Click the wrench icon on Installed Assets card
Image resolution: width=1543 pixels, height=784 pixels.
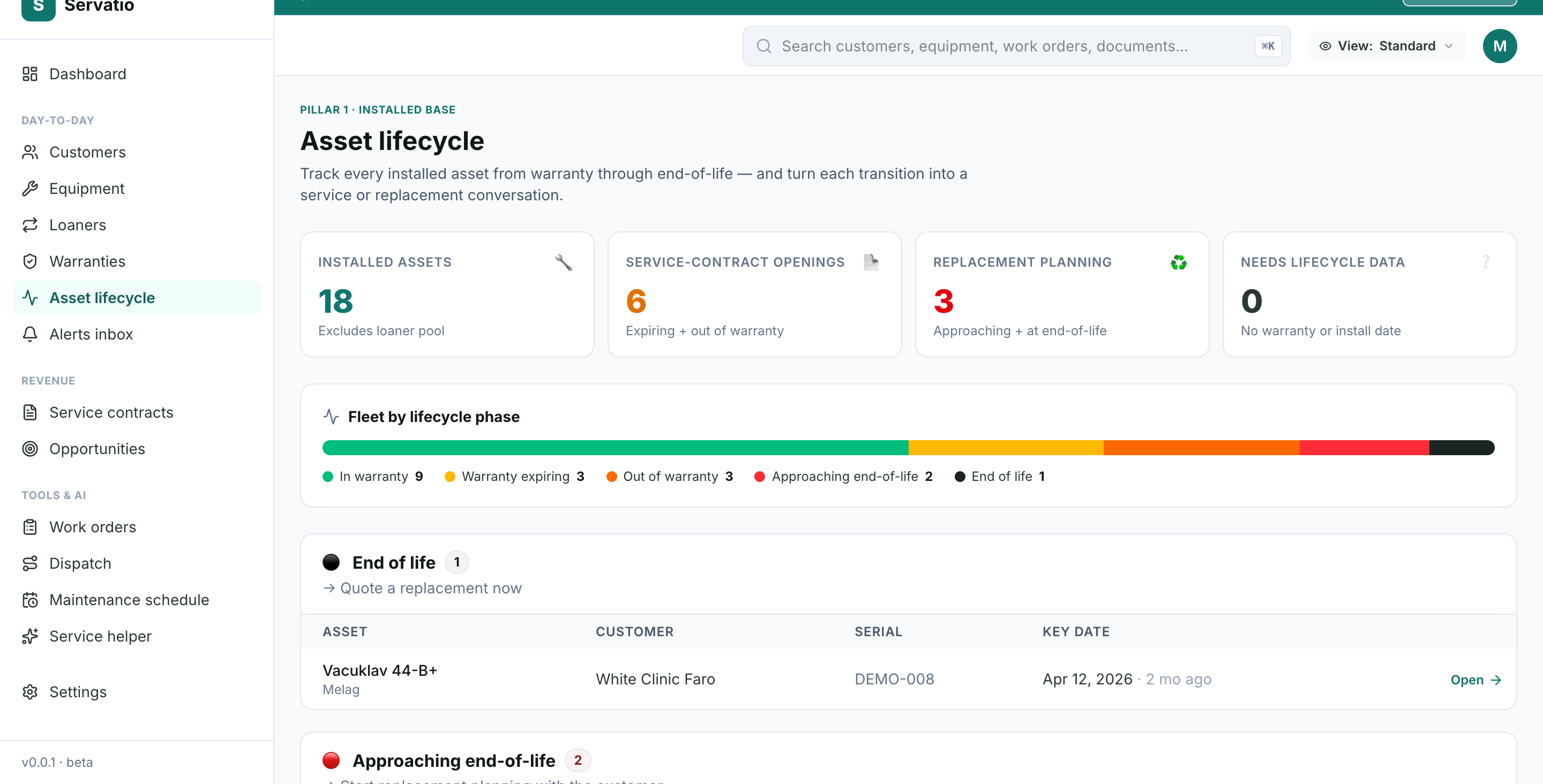(564, 262)
